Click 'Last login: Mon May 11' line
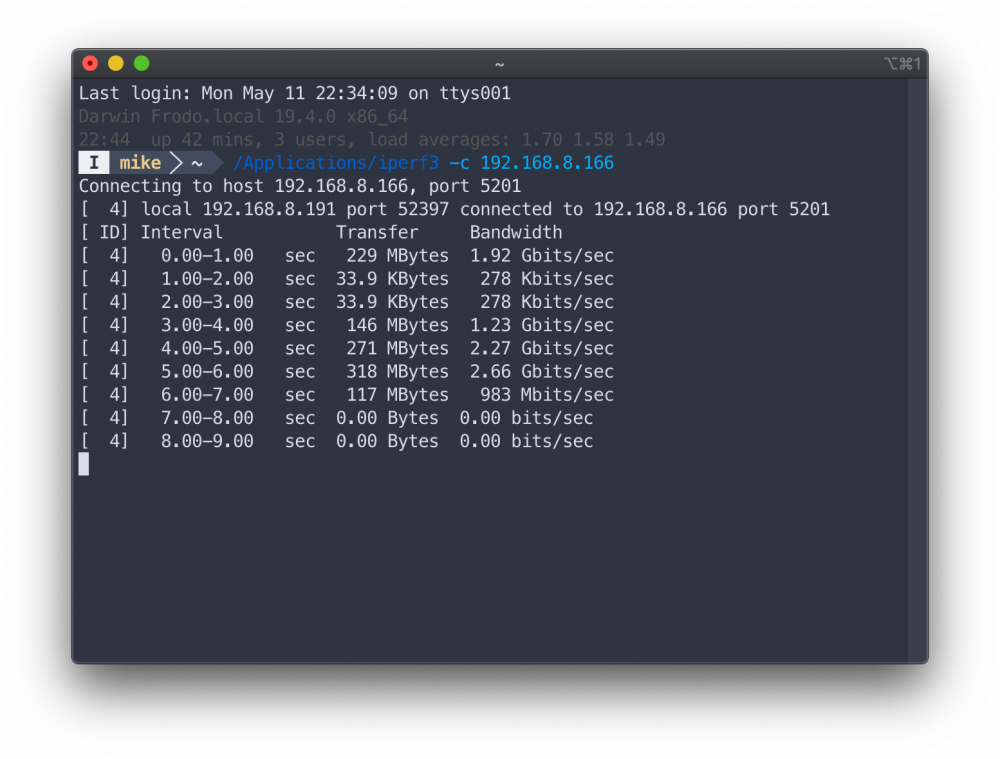Viewport: 1000px width, 759px height. point(295,94)
